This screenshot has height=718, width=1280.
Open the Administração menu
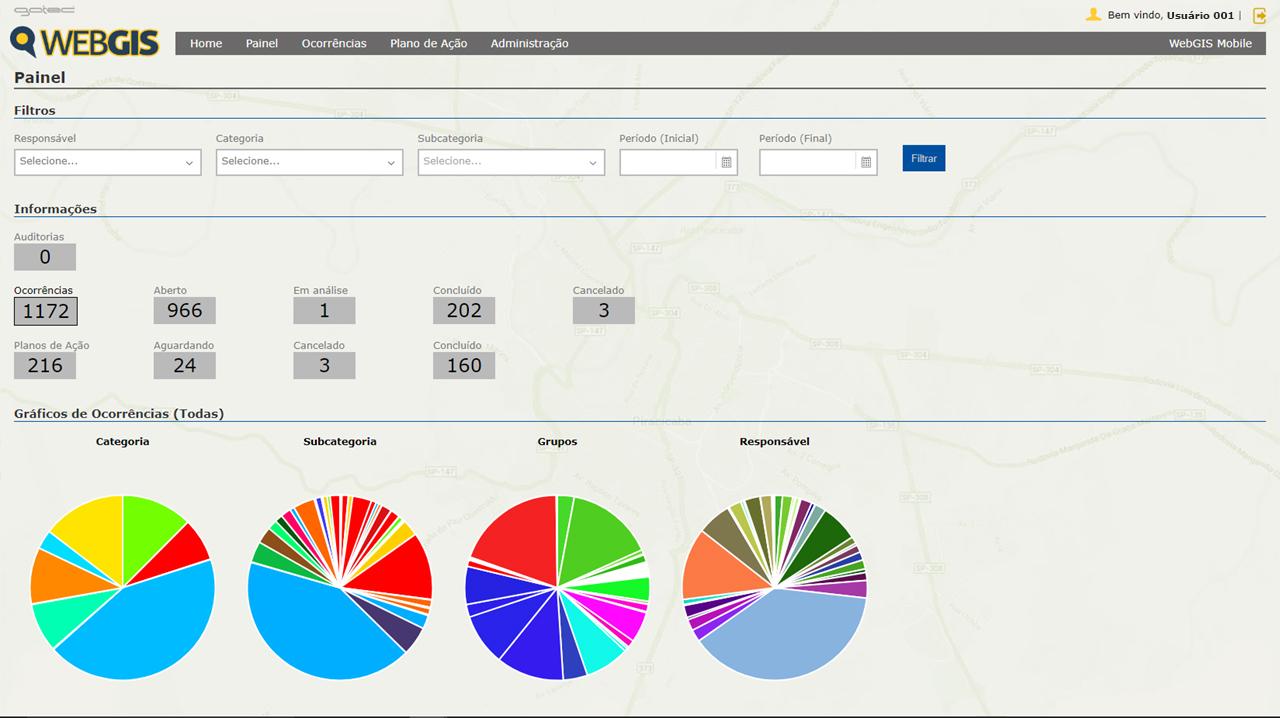[x=529, y=43]
